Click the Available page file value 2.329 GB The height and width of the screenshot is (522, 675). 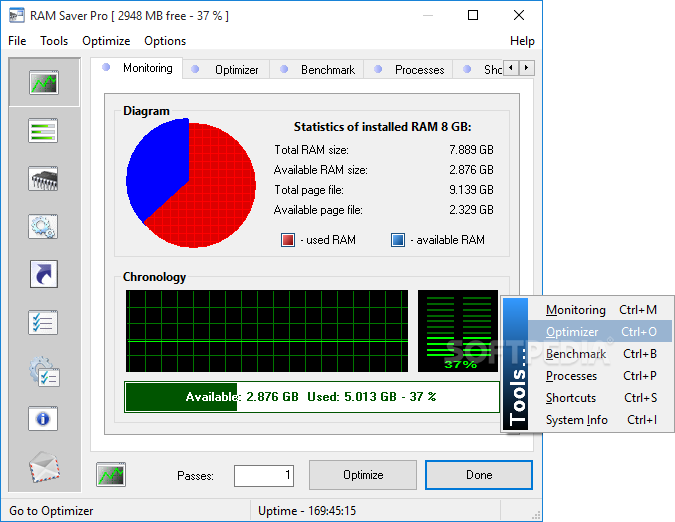click(x=471, y=210)
